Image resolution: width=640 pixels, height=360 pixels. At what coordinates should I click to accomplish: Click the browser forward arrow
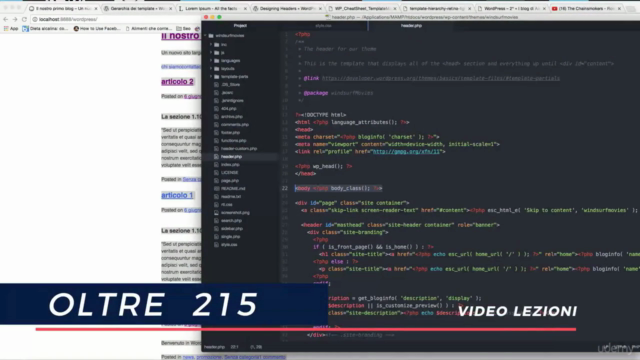point(15,19)
